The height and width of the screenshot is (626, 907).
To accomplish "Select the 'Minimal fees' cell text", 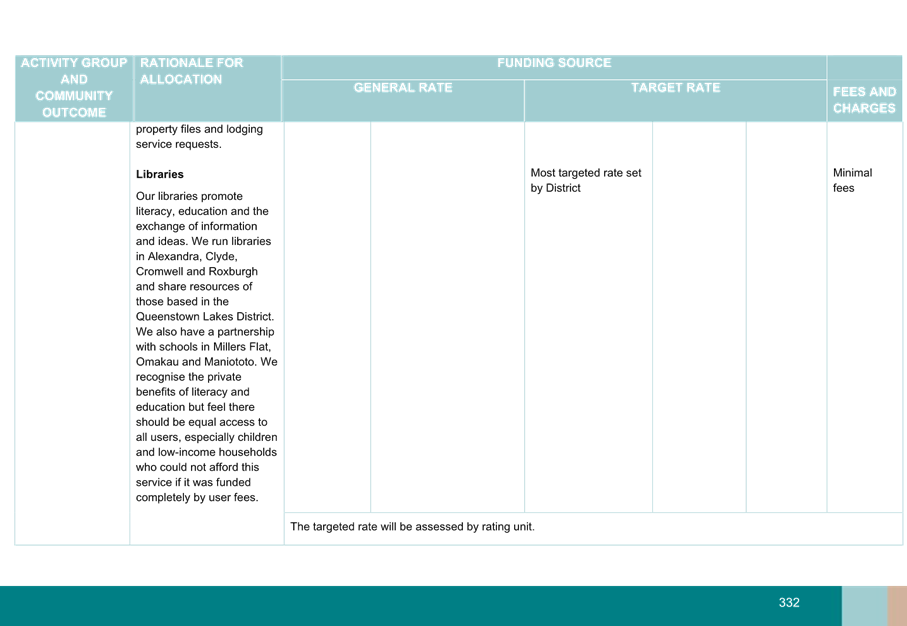I will point(851,181).
